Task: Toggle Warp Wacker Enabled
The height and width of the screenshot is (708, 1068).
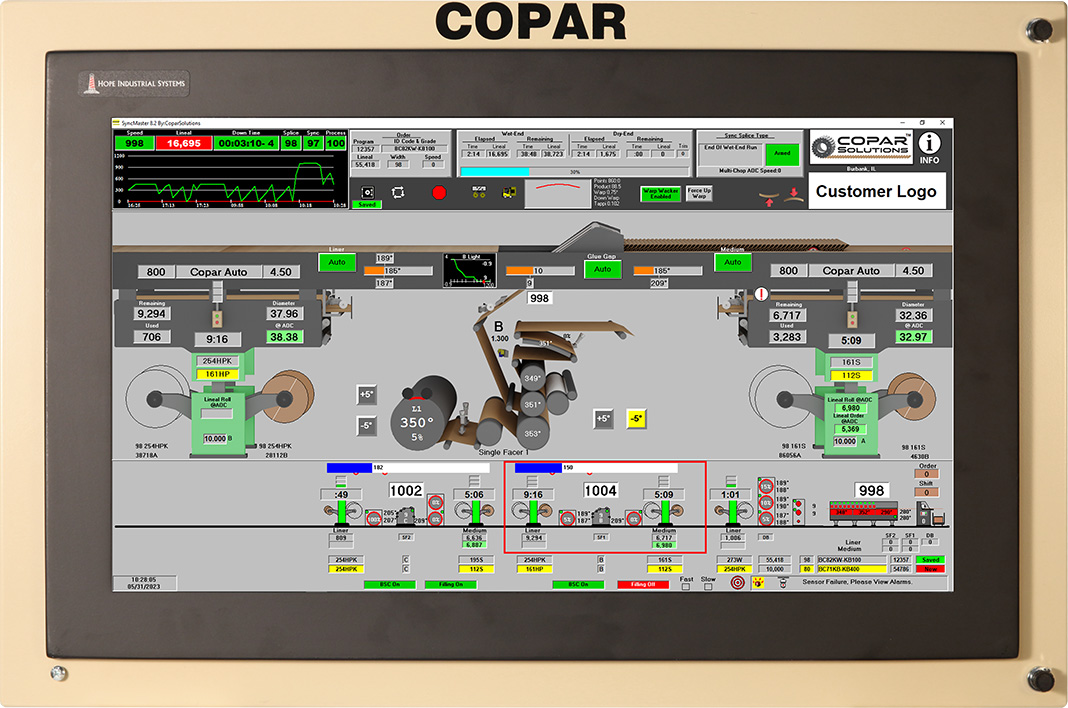Action: [x=659, y=194]
